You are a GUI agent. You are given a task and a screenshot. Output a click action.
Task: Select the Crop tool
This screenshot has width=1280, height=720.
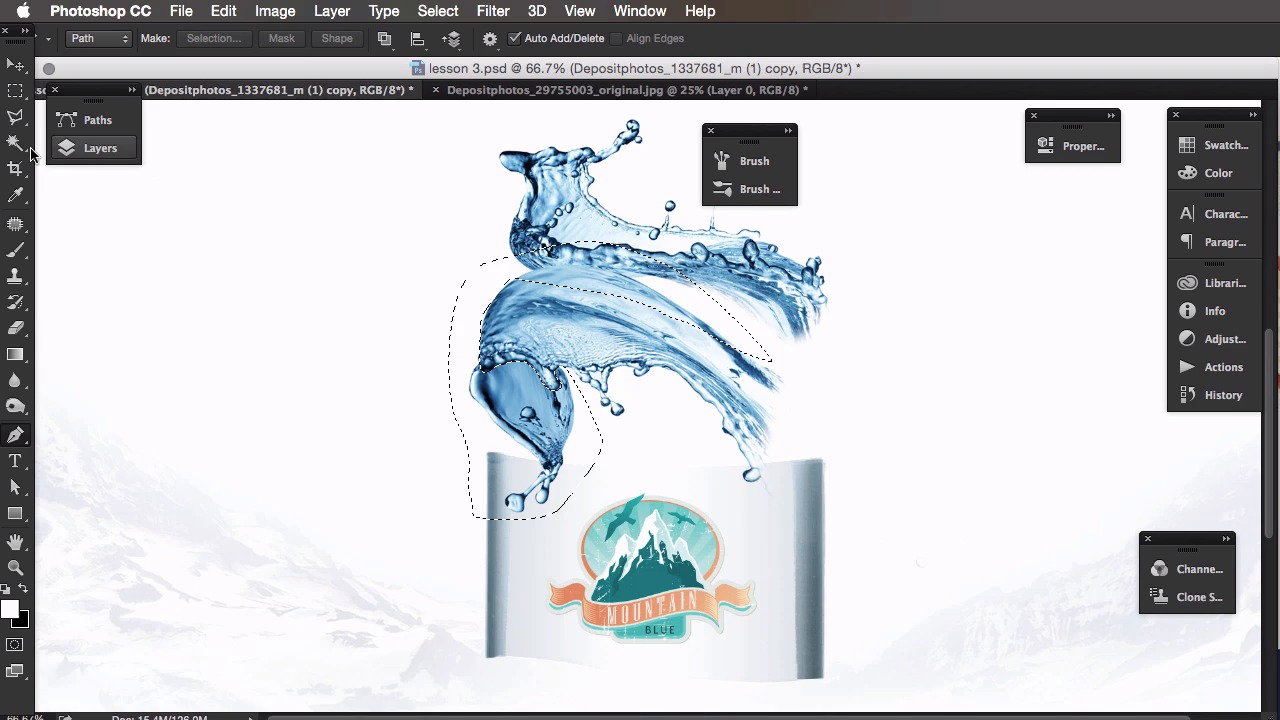click(15, 169)
